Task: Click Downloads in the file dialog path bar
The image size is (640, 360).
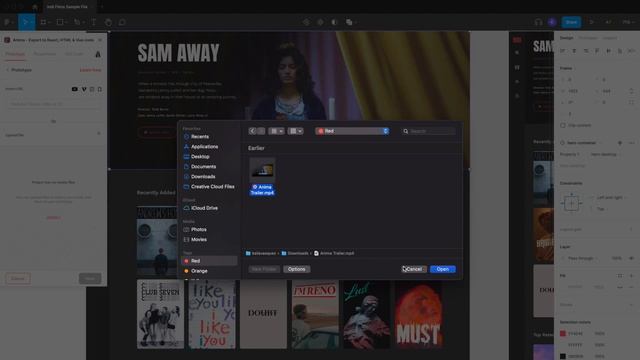Action: click(x=295, y=253)
